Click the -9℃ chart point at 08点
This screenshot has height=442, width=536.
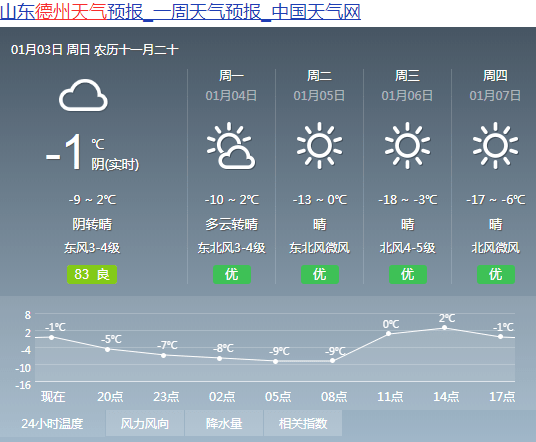pyautogui.click(x=332, y=361)
